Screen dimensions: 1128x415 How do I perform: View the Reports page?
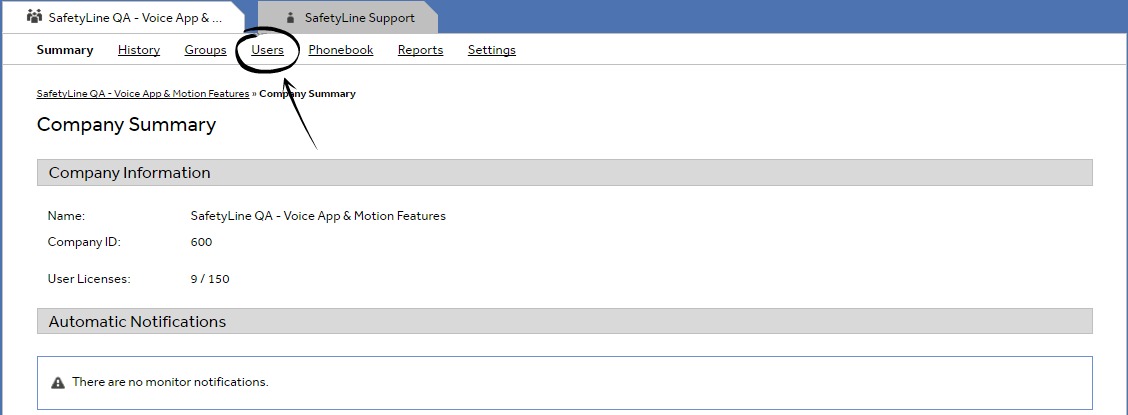coord(420,50)
